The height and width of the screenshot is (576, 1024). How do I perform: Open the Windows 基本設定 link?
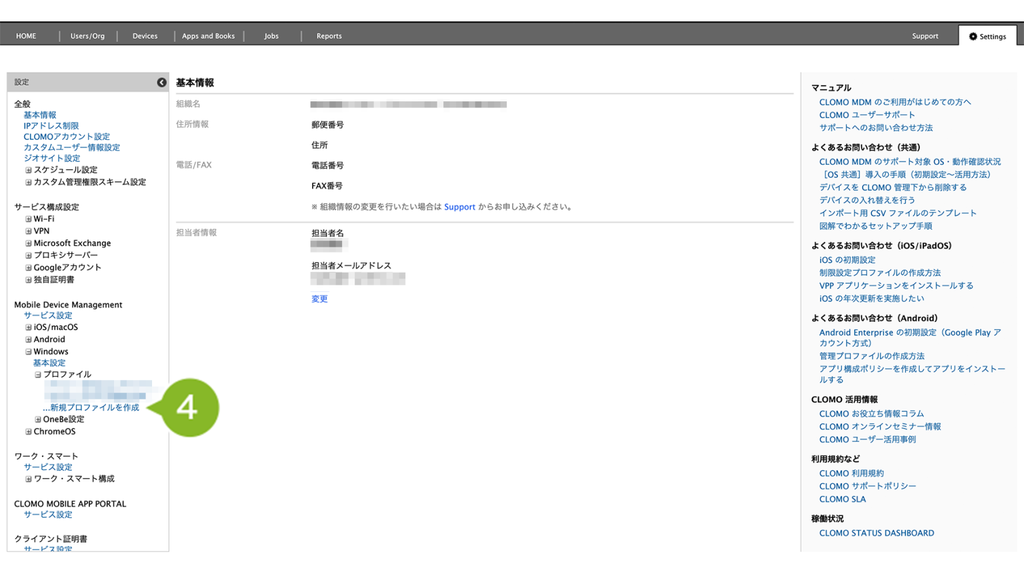pos(49,363)
